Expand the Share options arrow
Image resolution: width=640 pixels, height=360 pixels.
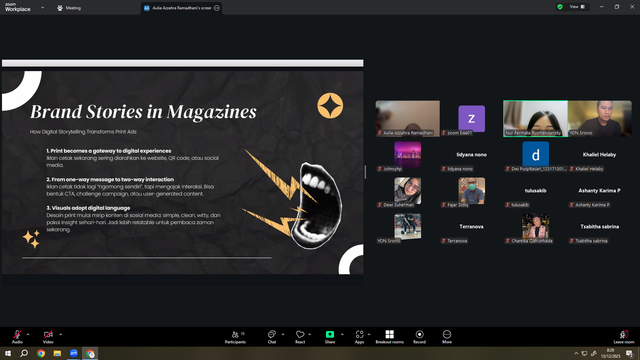click(x=342, y=334)
